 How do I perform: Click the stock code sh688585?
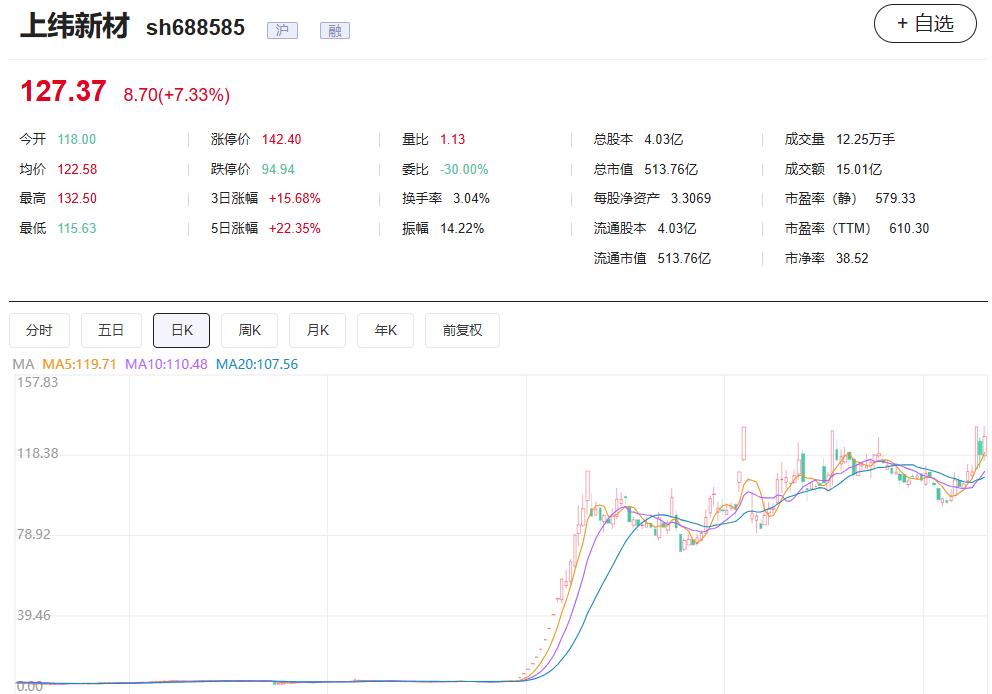coord(196,30)
